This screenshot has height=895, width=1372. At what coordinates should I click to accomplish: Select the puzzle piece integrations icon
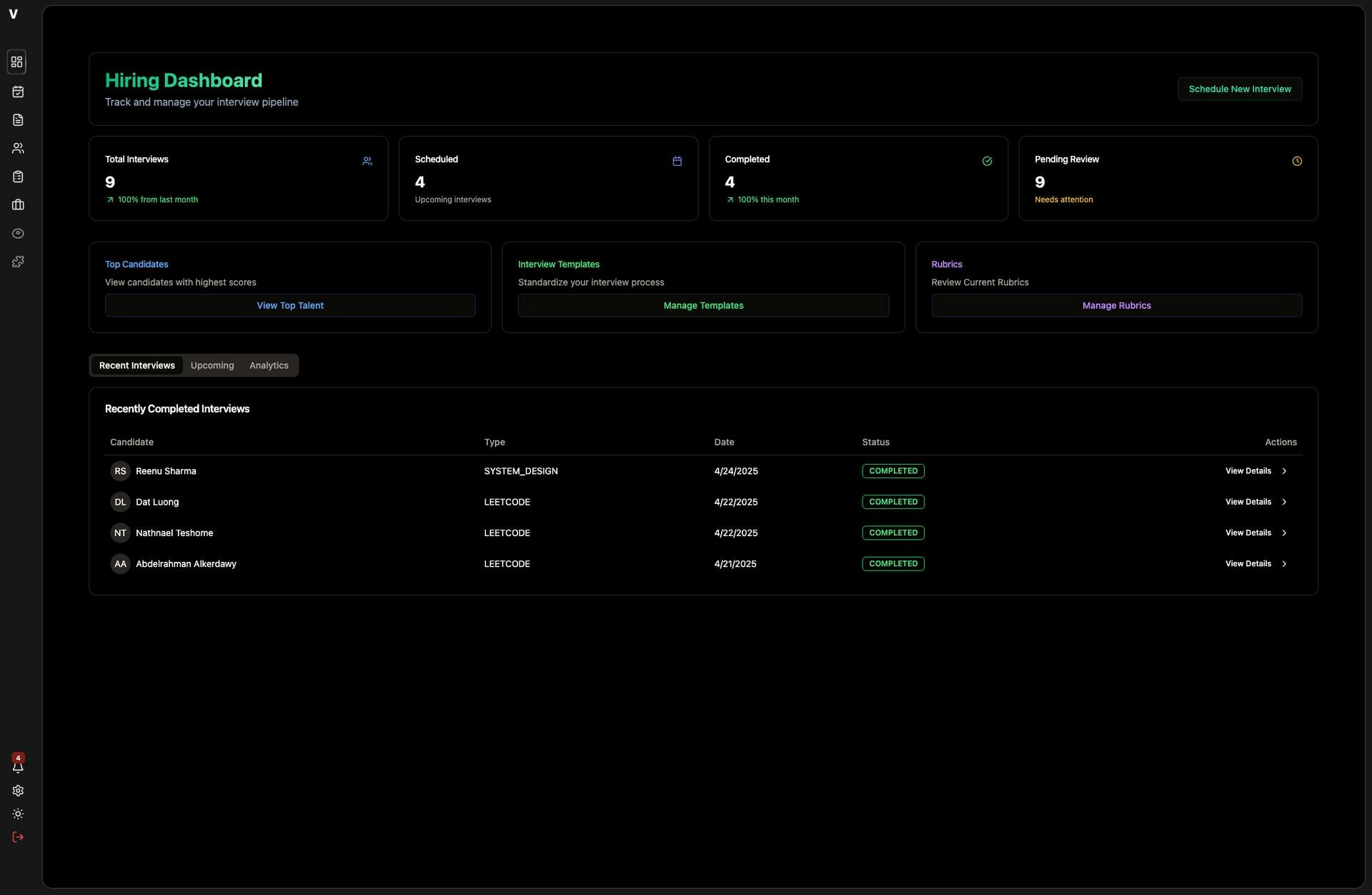[x=17, y=262]
